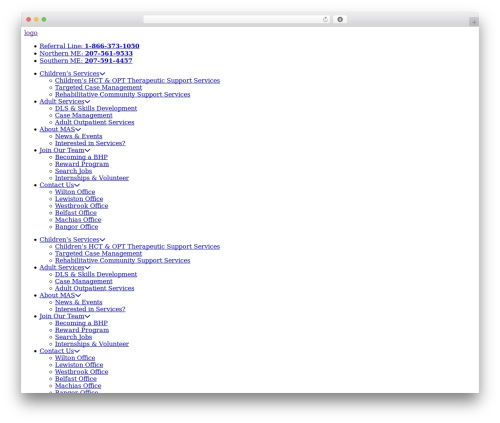Open second Reward Program link
The width and height of the screenshot is (500, 423).
(82, 330)
